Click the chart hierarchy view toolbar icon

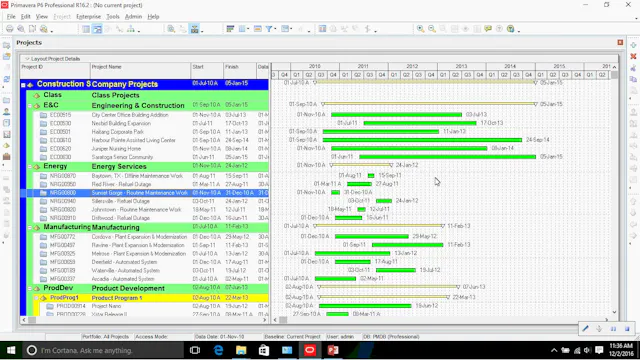131,29
